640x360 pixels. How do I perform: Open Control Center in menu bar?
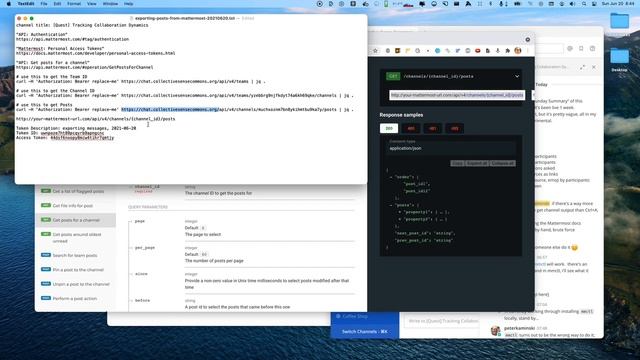click(594, 4)
